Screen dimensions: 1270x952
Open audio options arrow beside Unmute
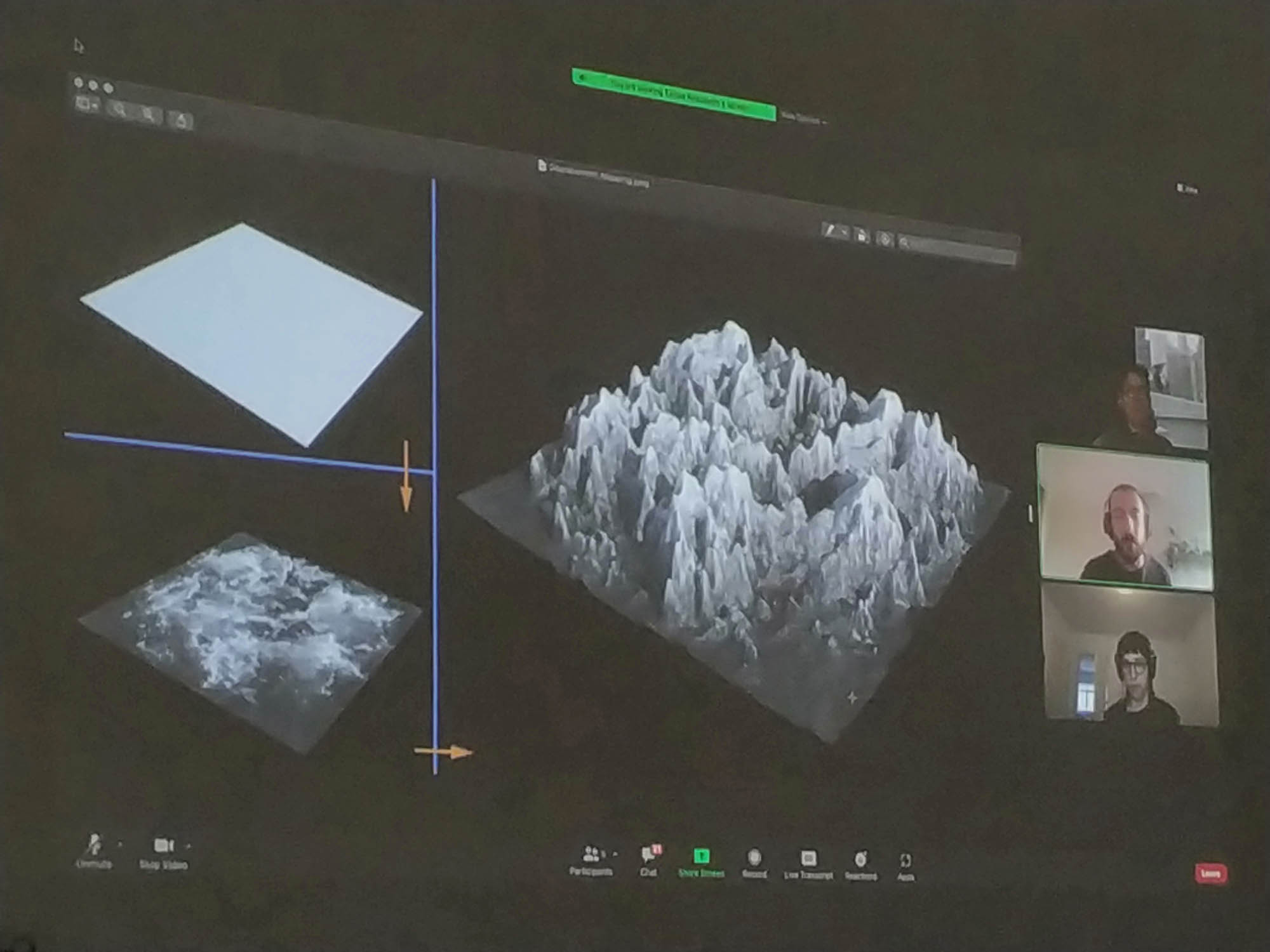119,845
